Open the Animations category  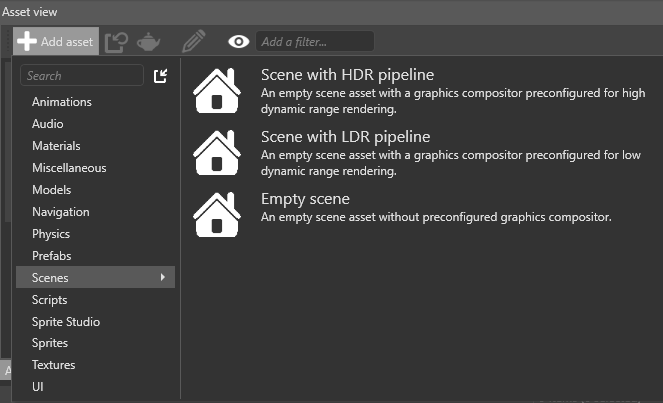pos(62,102)
